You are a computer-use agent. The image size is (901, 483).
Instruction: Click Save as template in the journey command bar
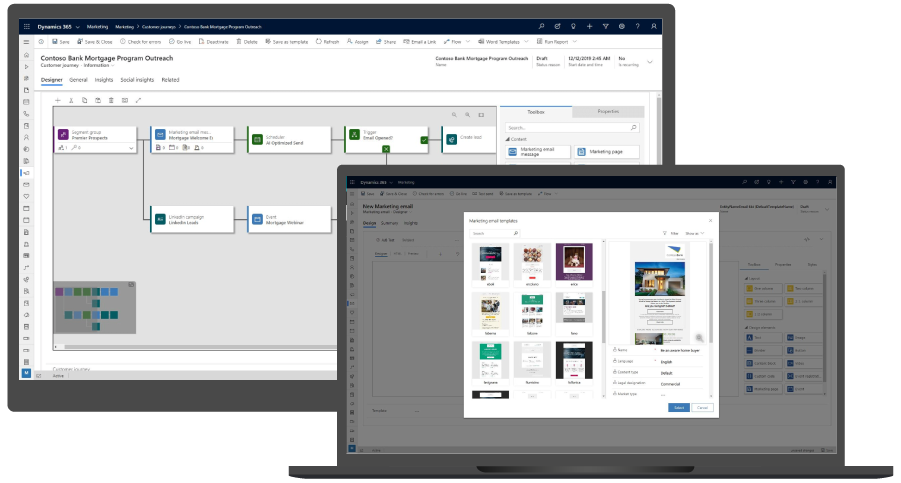coord(287,42)
